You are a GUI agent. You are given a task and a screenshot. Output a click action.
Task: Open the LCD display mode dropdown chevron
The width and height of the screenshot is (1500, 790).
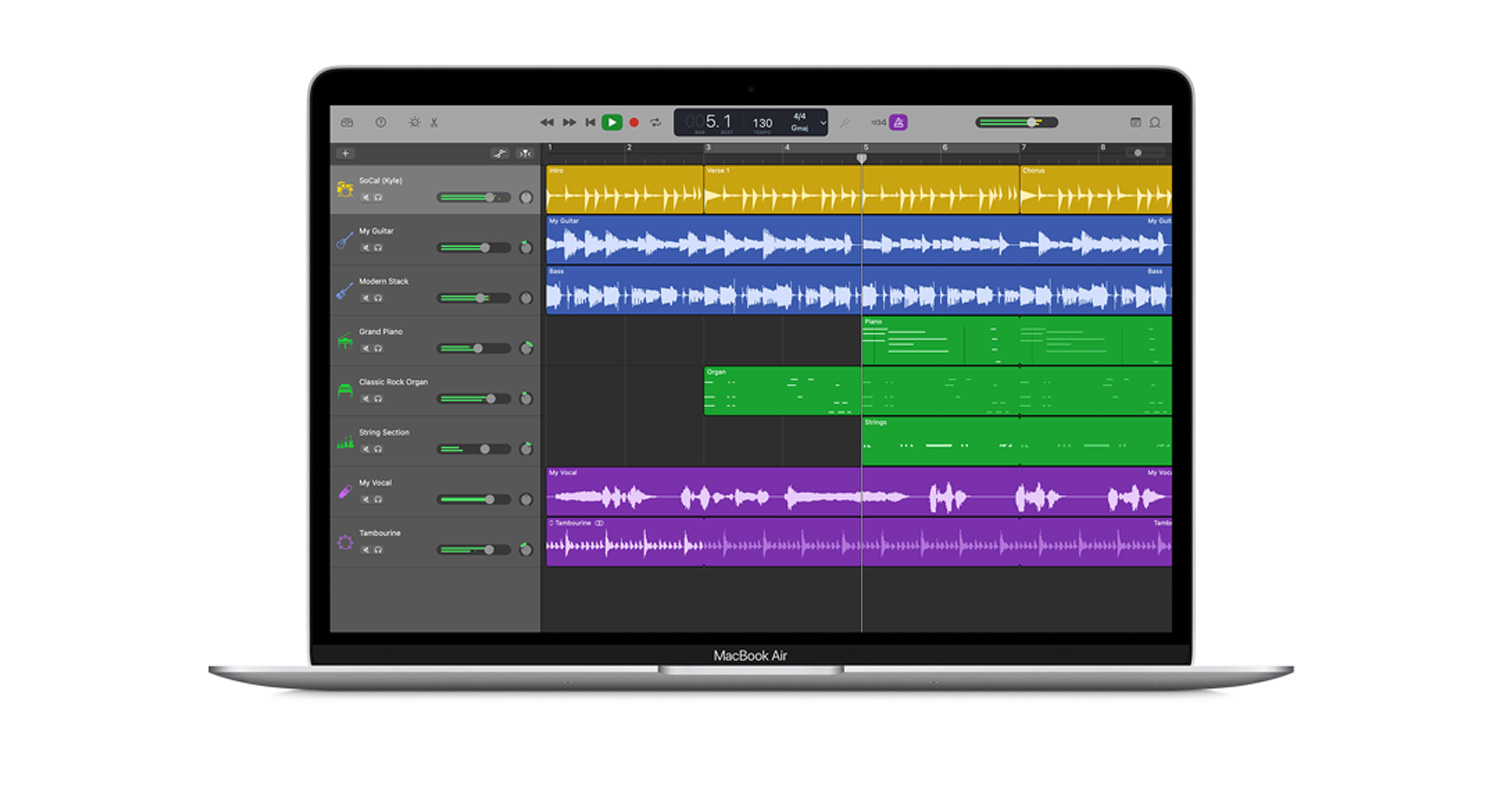tap(823, 123)
